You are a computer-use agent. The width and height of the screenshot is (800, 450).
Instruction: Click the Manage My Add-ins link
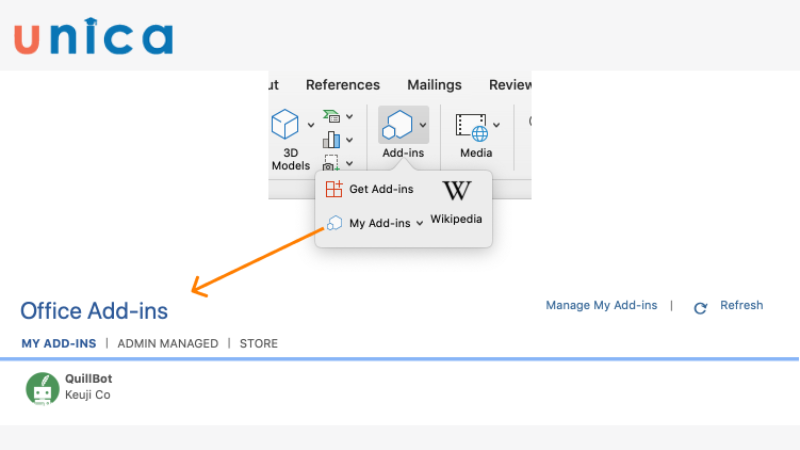point(601,305)
